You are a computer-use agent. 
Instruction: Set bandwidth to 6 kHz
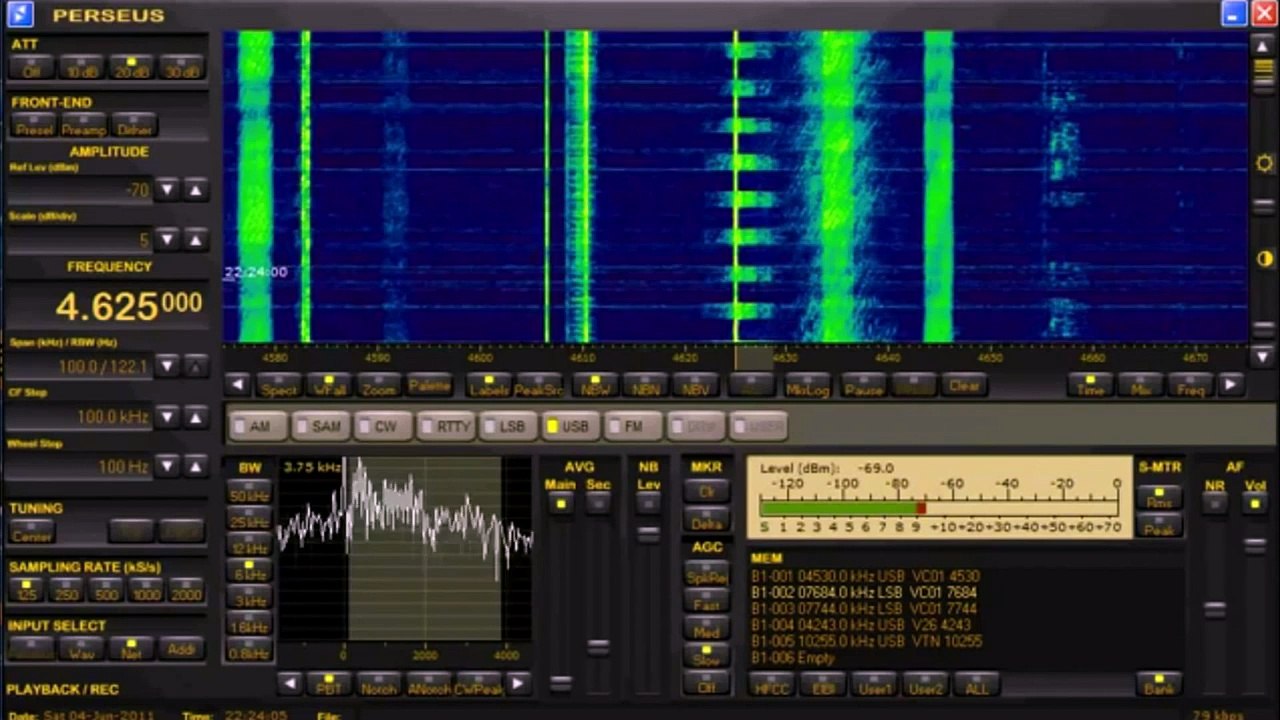(x=249, y=573)
